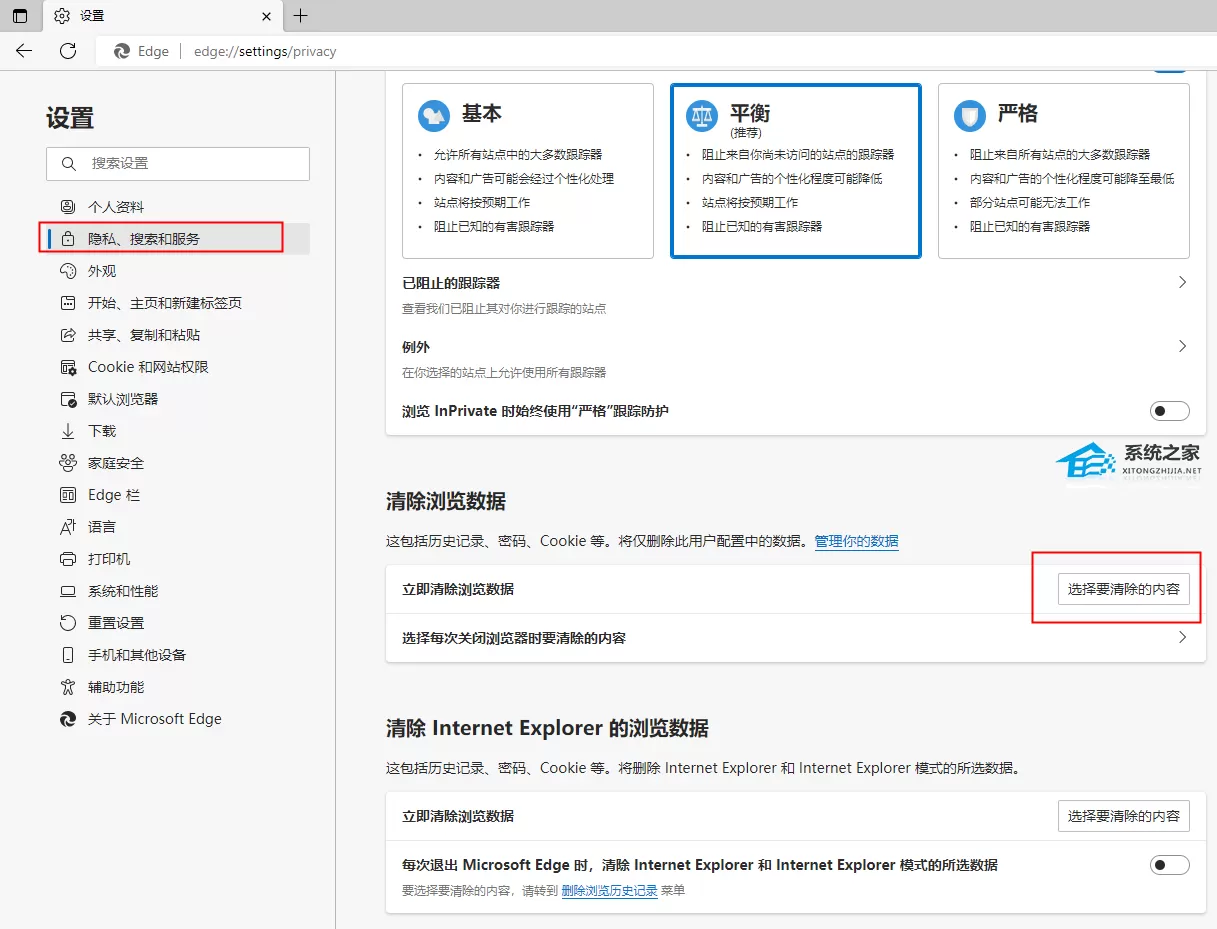Open Privacy, search and services (隐私、搜索和服务)
The image size is (1217, 929).
(178, 239)
